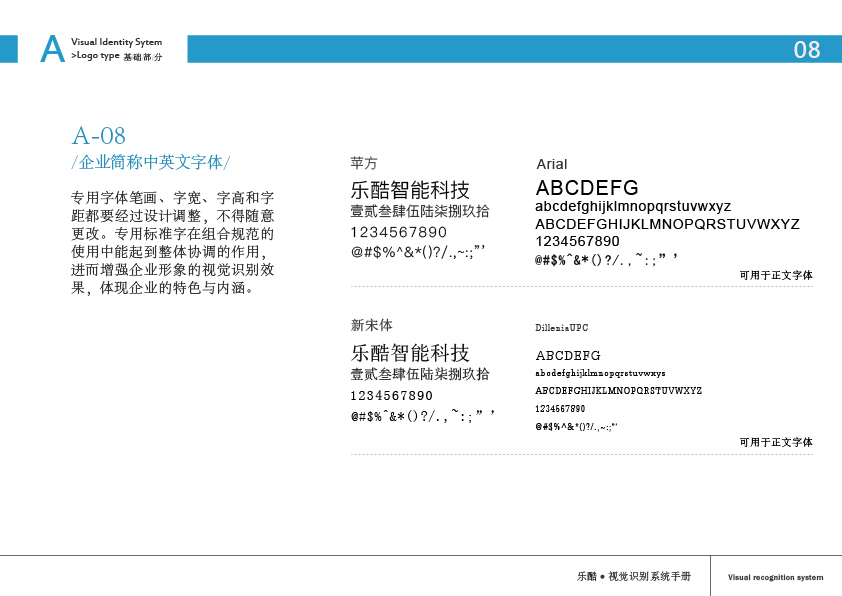Click the symbol sample line under Arial
Image resolution: width=842 pixels, height=596 pixels.
click(606, 259)
